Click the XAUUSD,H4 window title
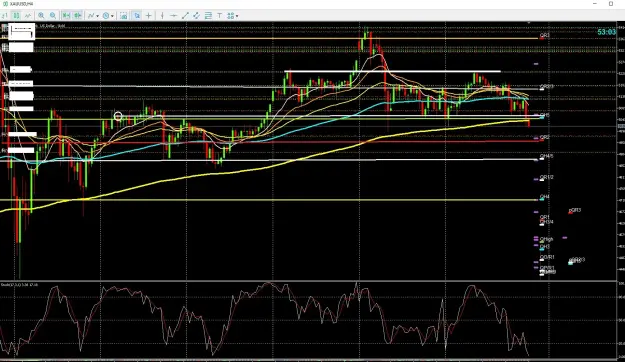Screen dimensions: 625x362 (21, 4)
